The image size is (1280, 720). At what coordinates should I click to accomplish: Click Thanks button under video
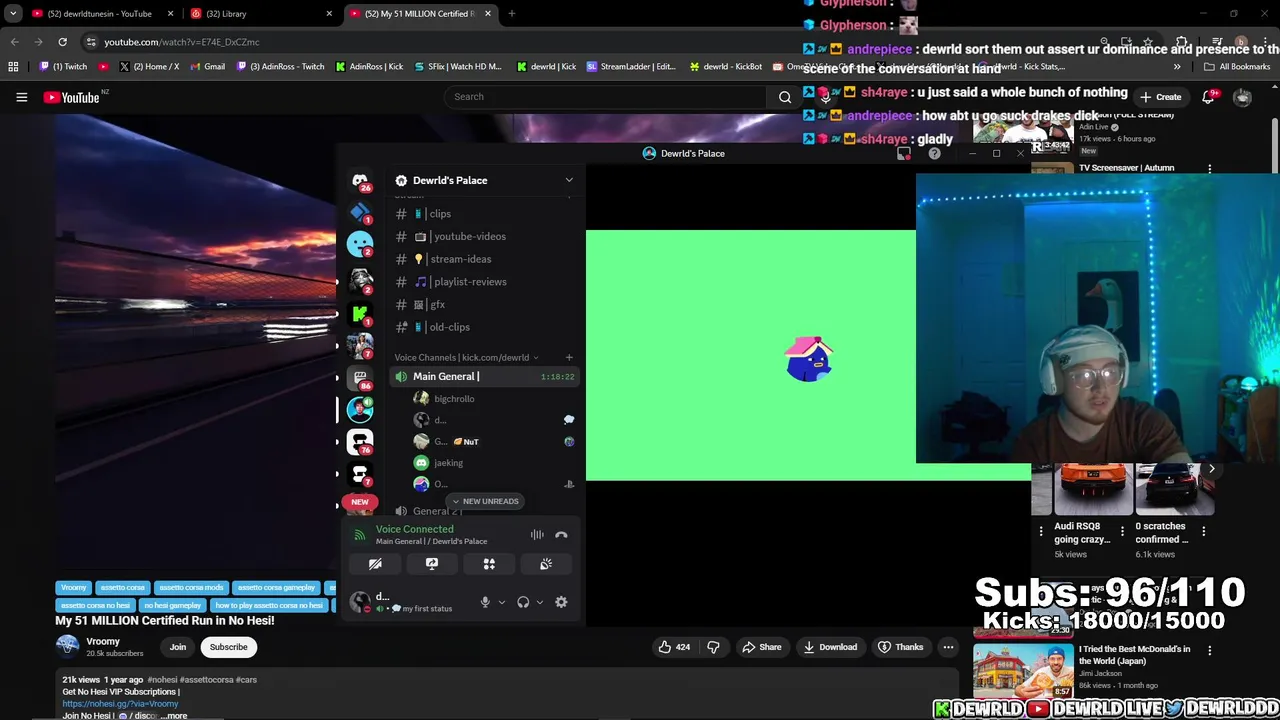pos(900,647)
